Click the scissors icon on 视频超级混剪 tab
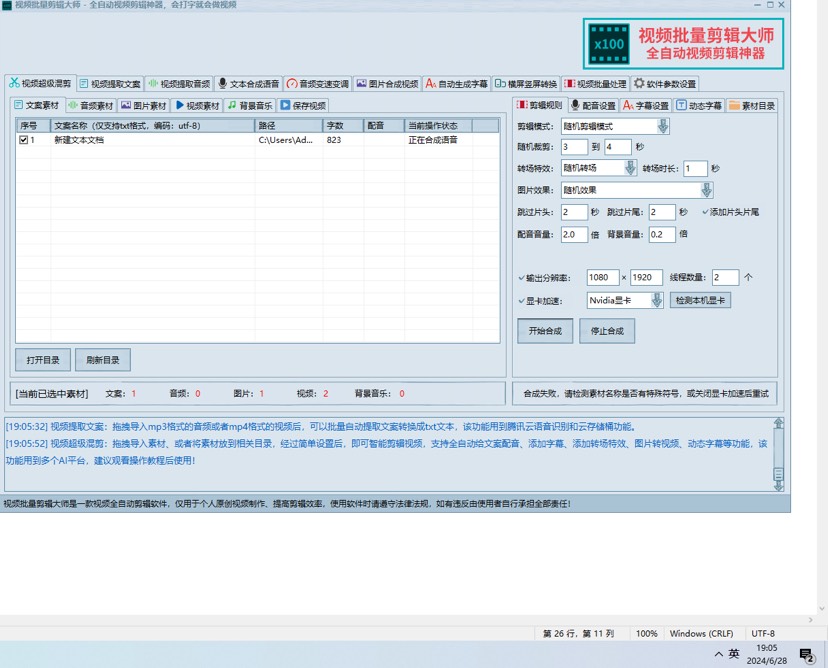This screenshot has height=668, width=828. 14,83
